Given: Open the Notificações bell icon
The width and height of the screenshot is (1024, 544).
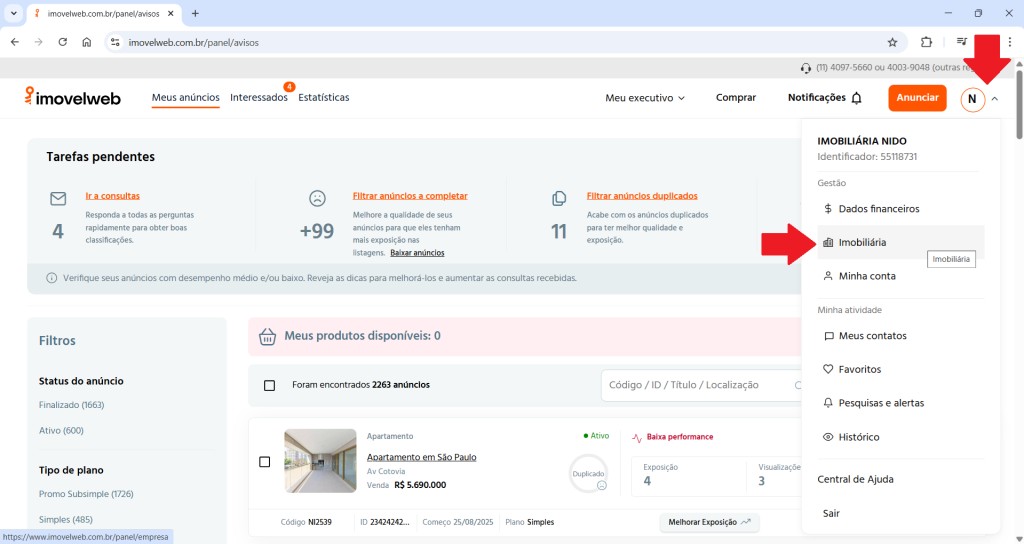Looking at the screenshot, I should [856, 98].
